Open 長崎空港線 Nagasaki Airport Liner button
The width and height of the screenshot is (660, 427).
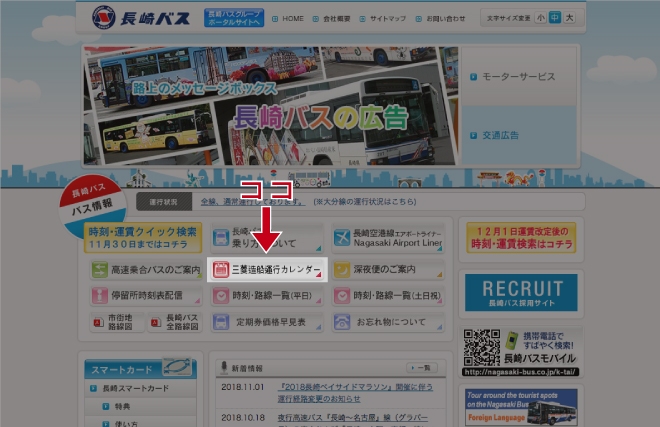point(388,238)
